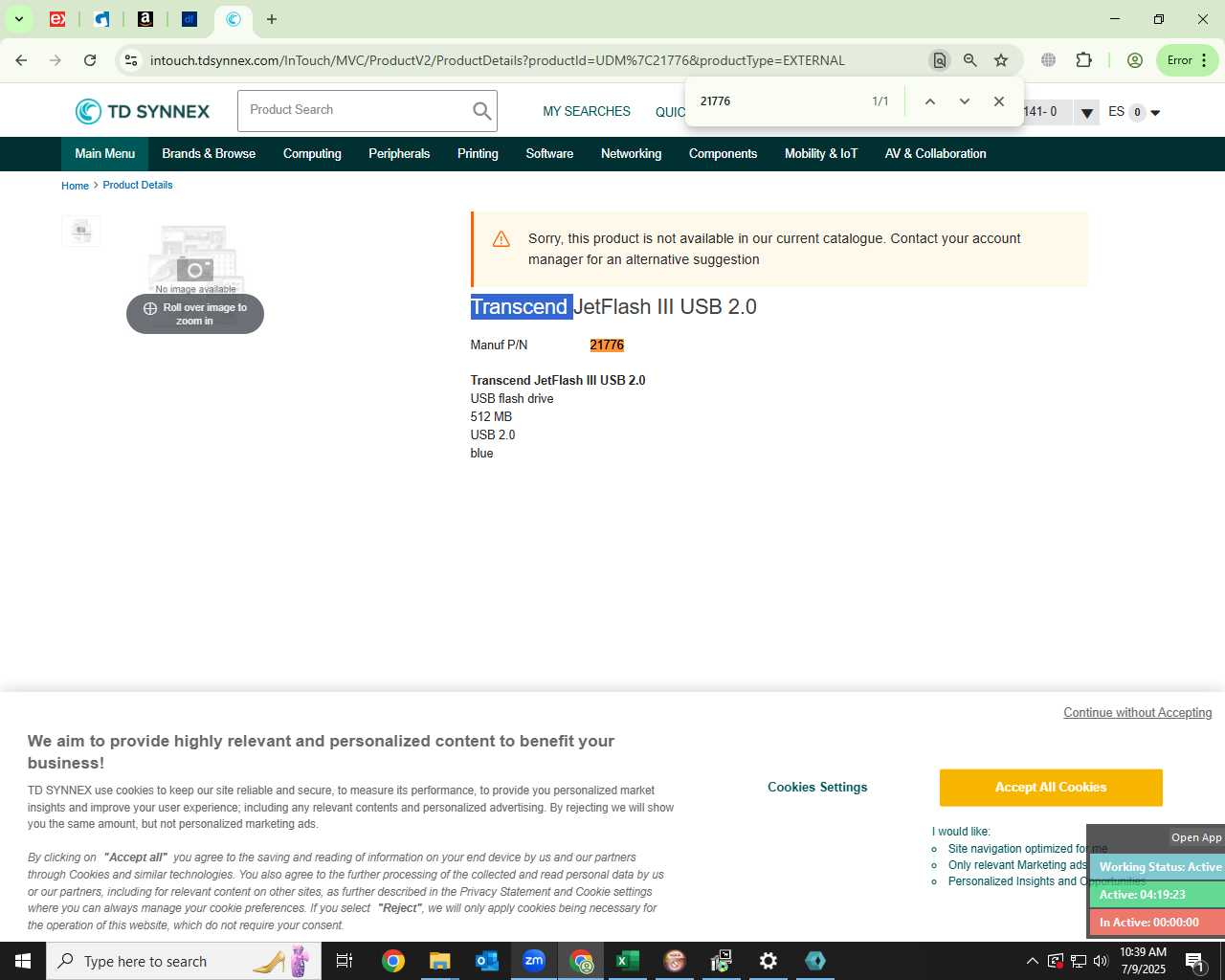Click the zoom magnifier icon in address bar
The image size is (1225, 980).
[x=970, y=60]
